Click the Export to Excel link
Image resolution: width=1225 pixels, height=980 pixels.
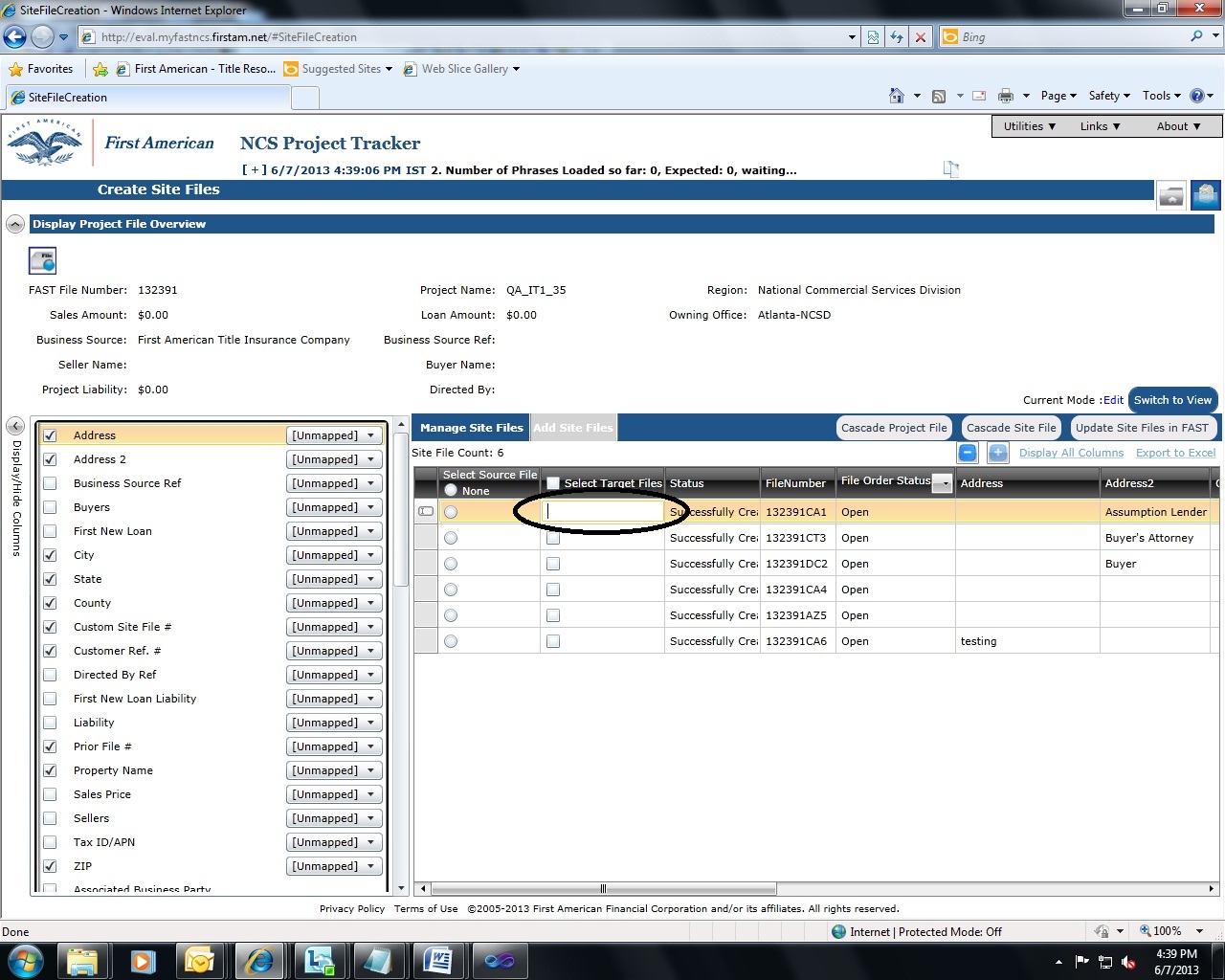pyautogui.click(x=1175, y=453)
